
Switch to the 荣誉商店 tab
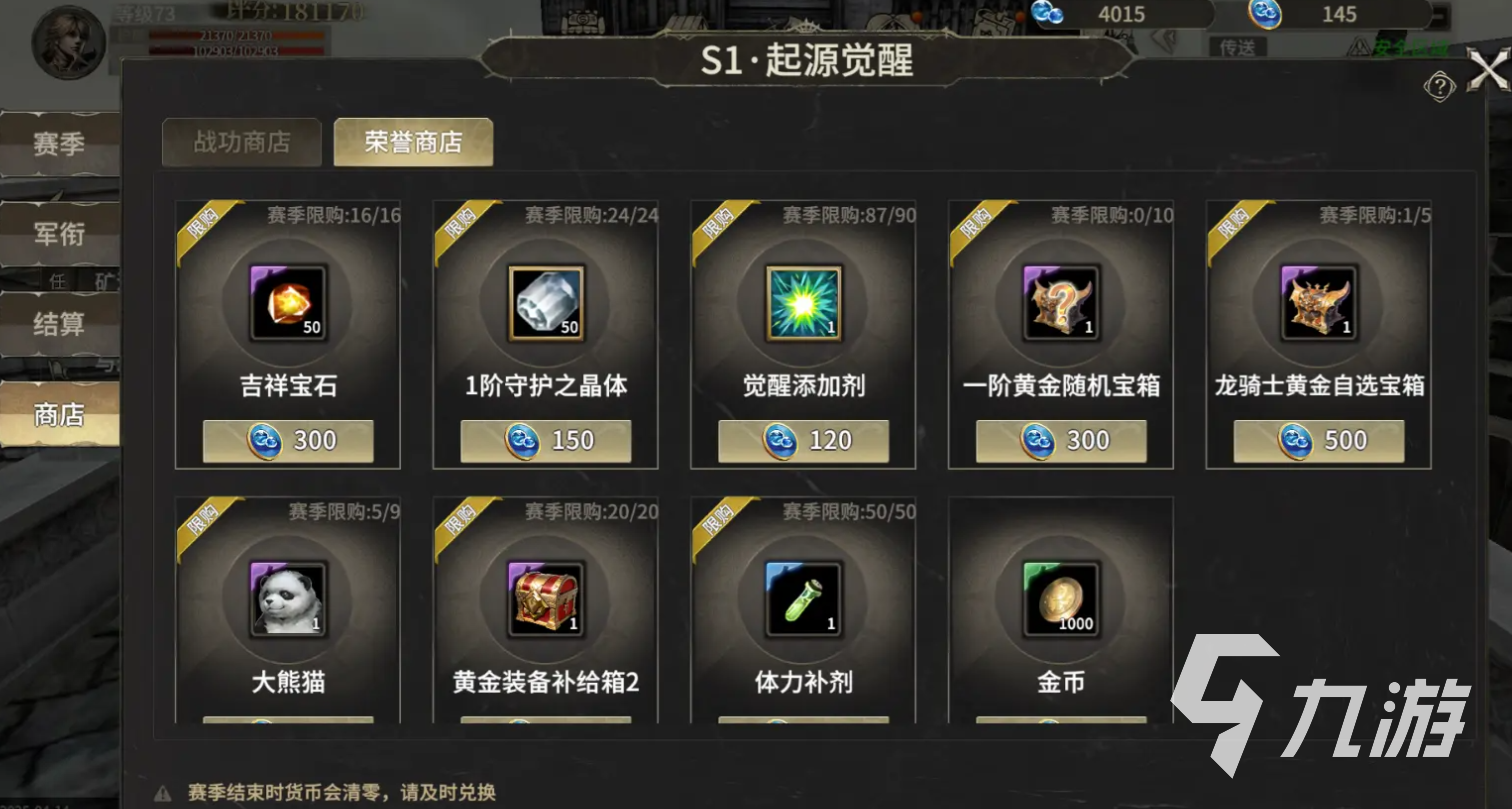[413, 142]
